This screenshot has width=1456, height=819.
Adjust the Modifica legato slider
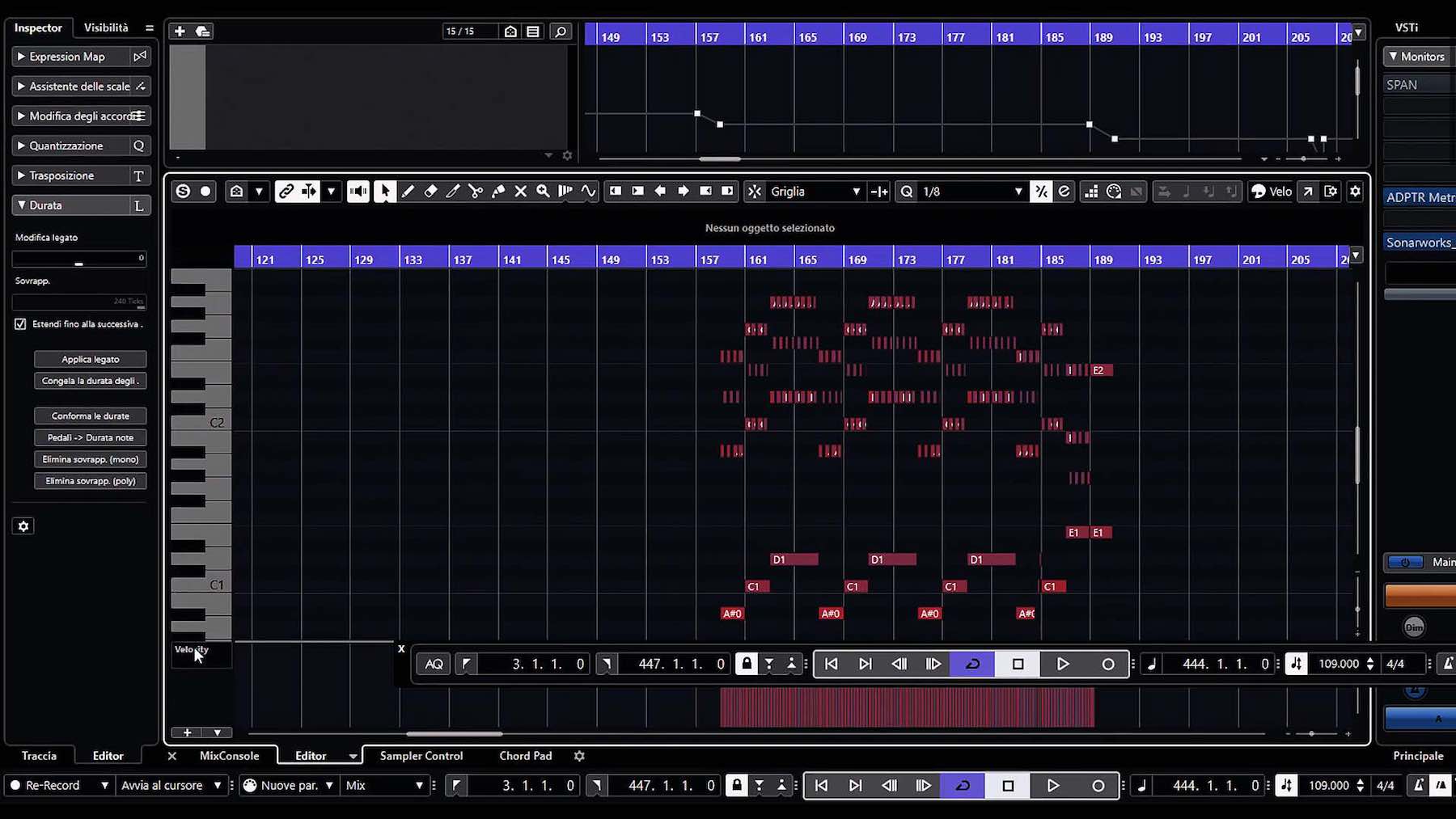click(78, 259)
